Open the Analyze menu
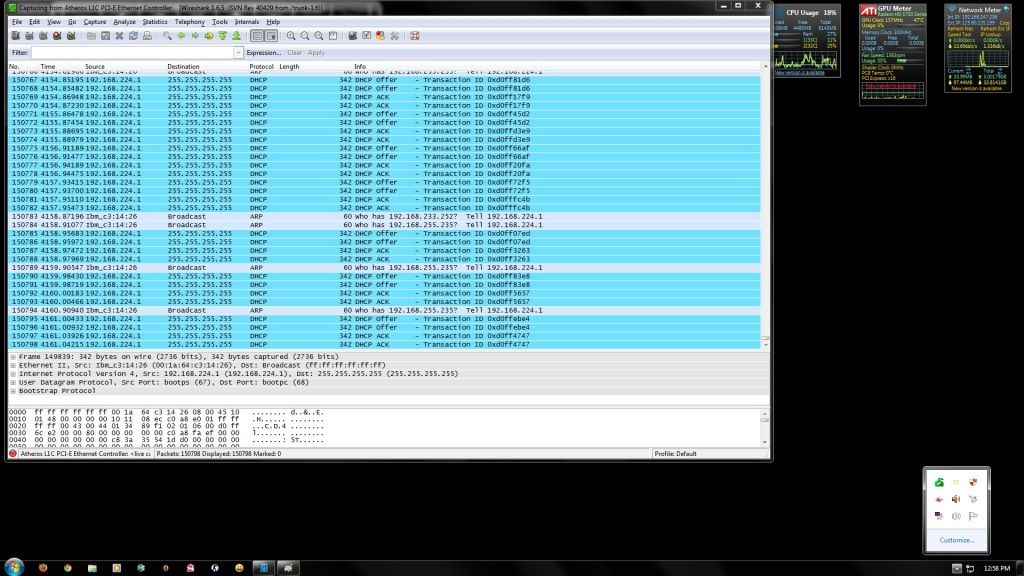This screenshot has height=576, width=1024. pos(124,22)
